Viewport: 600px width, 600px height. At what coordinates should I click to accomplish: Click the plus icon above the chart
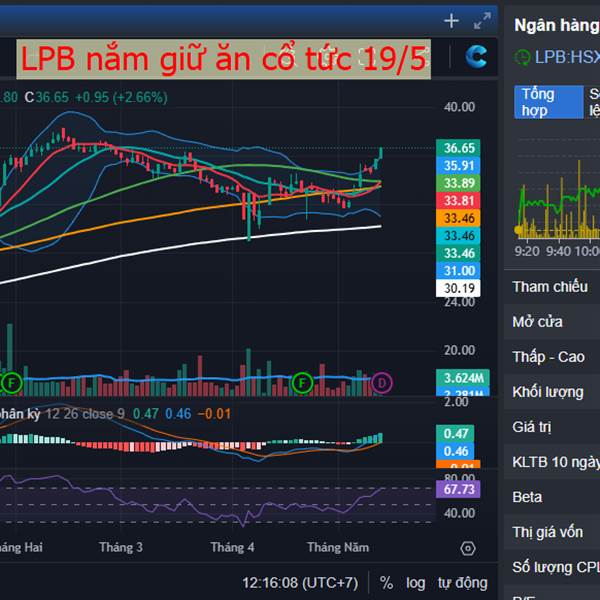click(452, 21)
